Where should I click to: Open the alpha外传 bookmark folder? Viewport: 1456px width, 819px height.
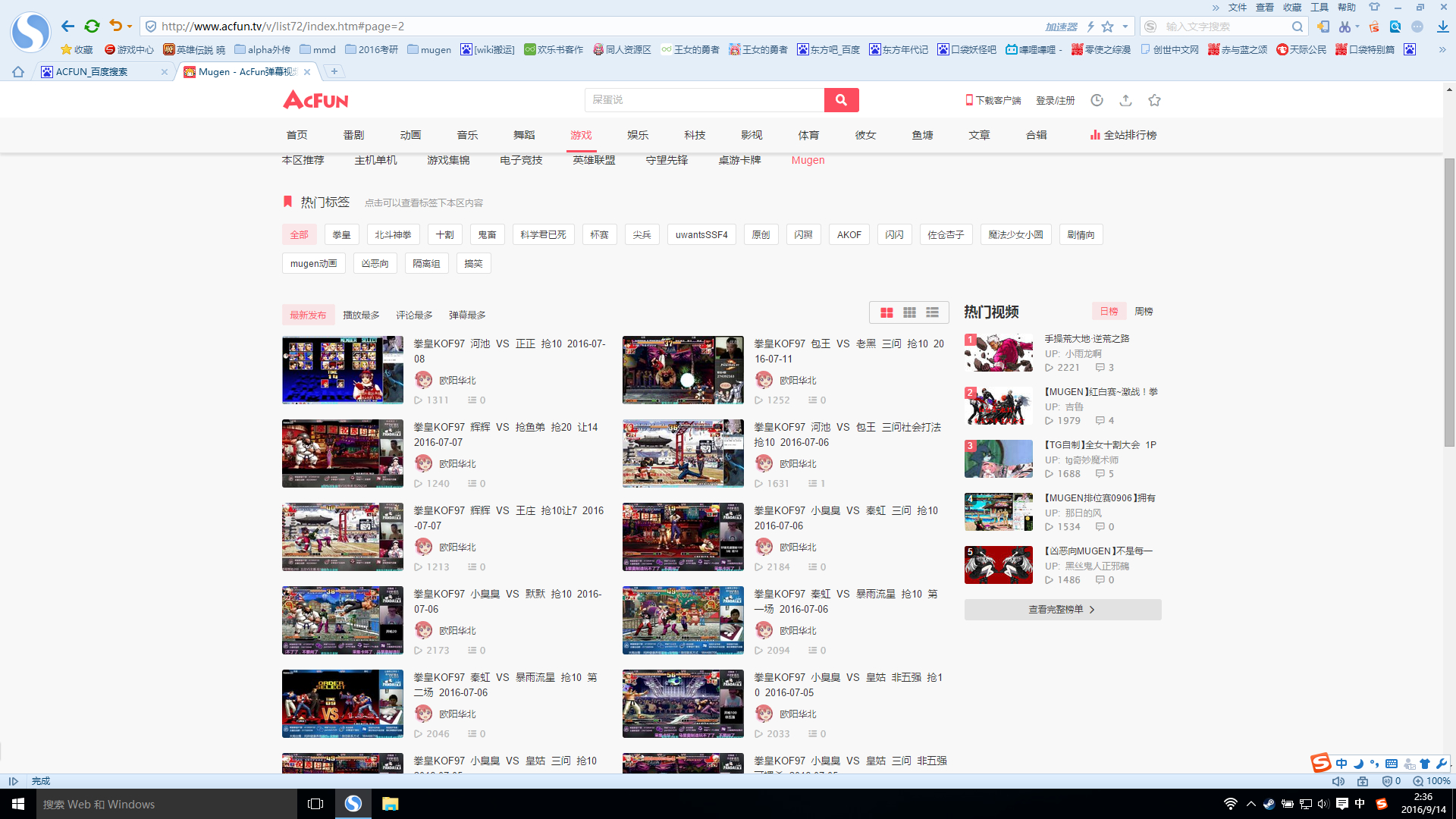coord(262,49)
